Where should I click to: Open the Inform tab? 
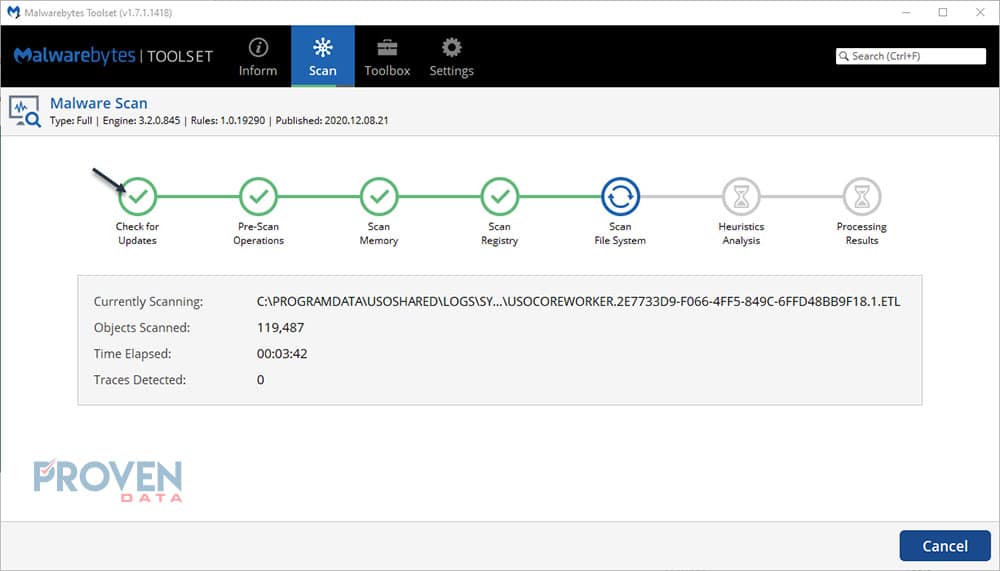[x=258, y=57]
